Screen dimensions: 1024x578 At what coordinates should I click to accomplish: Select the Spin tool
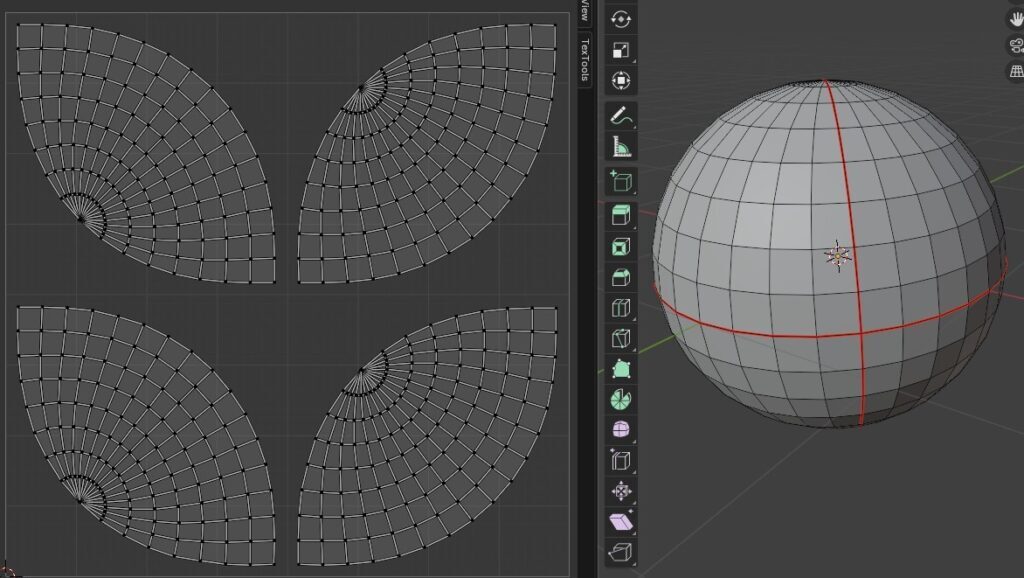(x=620, y=399)
